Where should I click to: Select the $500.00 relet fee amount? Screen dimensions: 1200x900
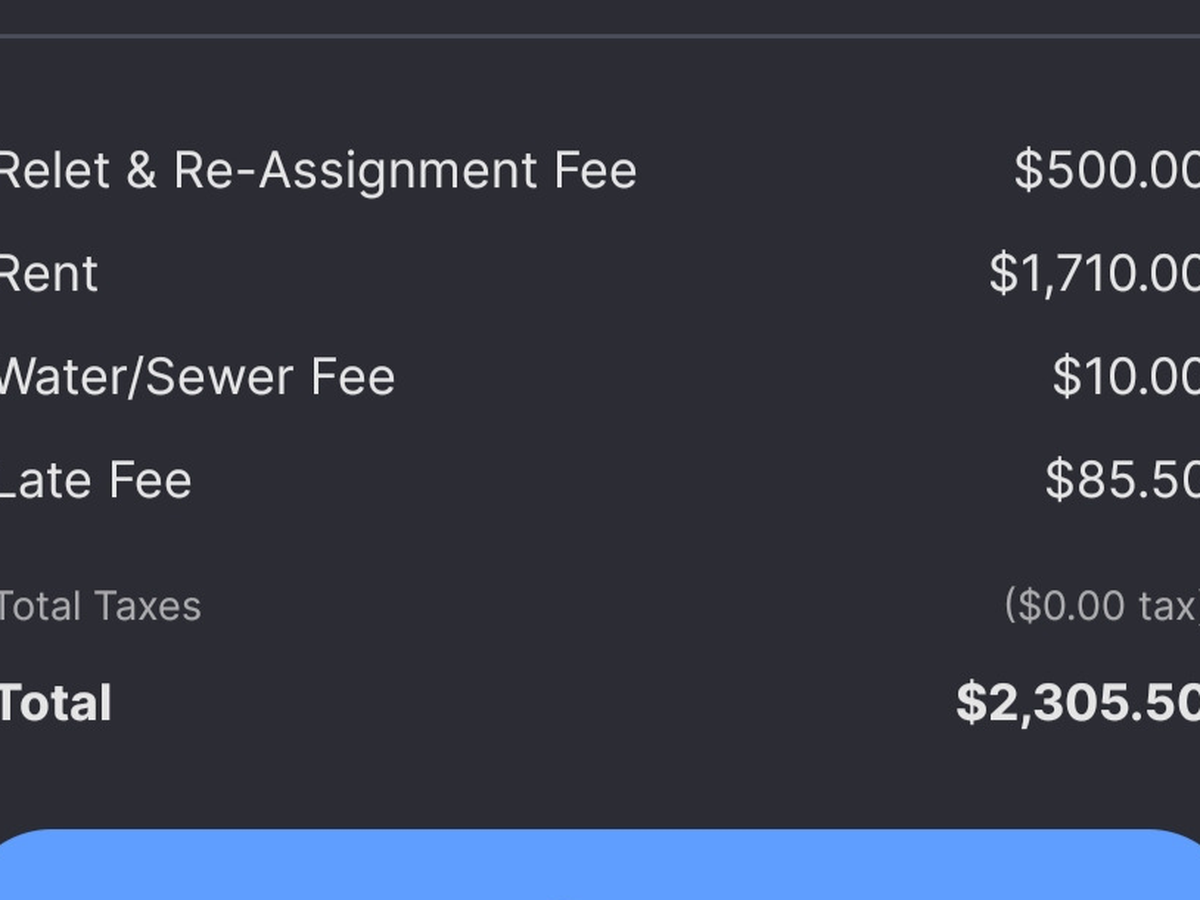(x=1106, y=170)
